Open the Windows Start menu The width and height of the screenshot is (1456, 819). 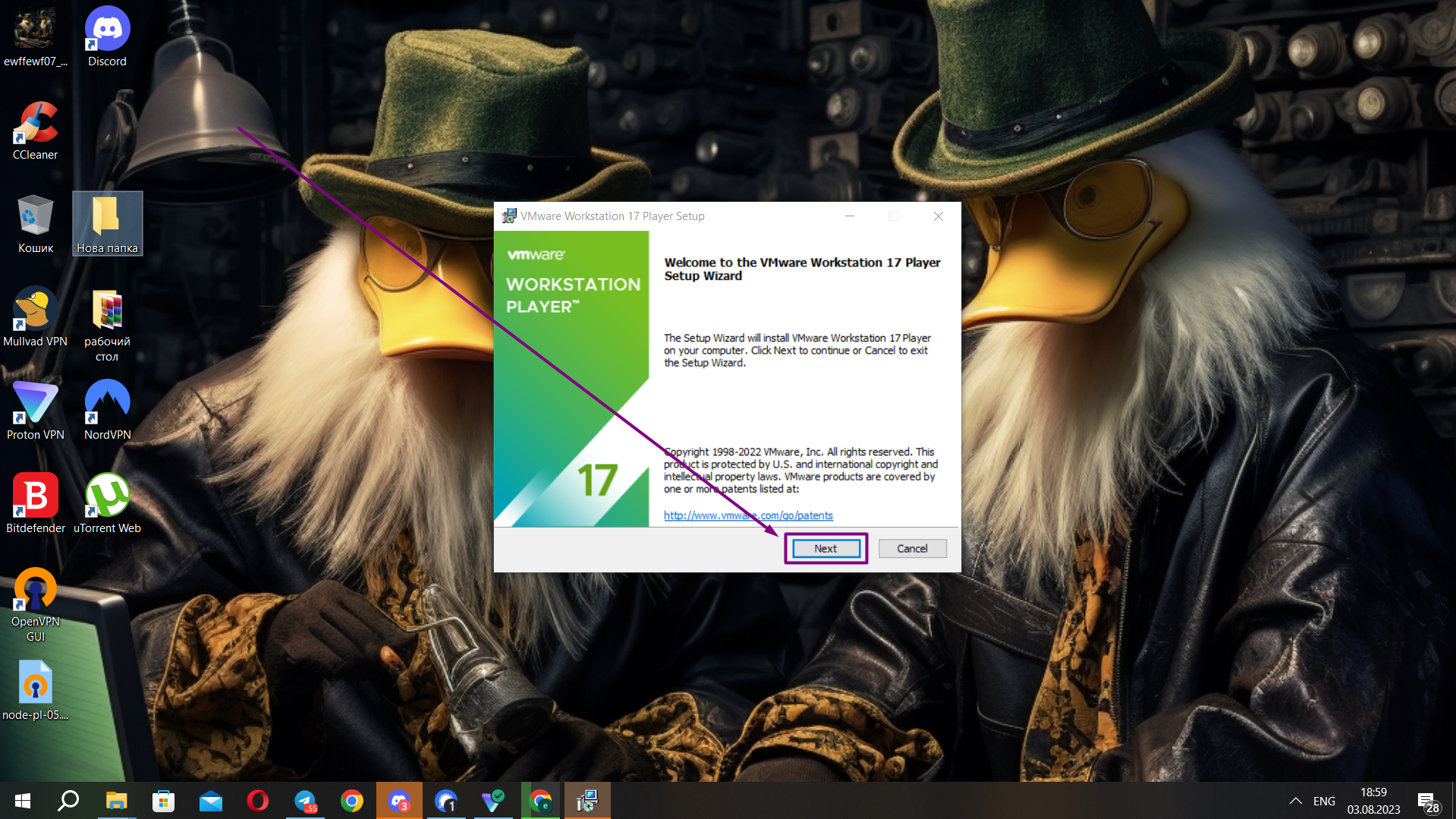point(23,801)
